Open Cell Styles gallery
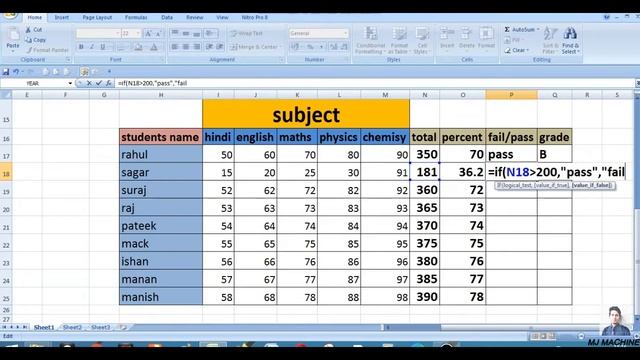Viewport: 640px width, 360px height. pos(422,40)
